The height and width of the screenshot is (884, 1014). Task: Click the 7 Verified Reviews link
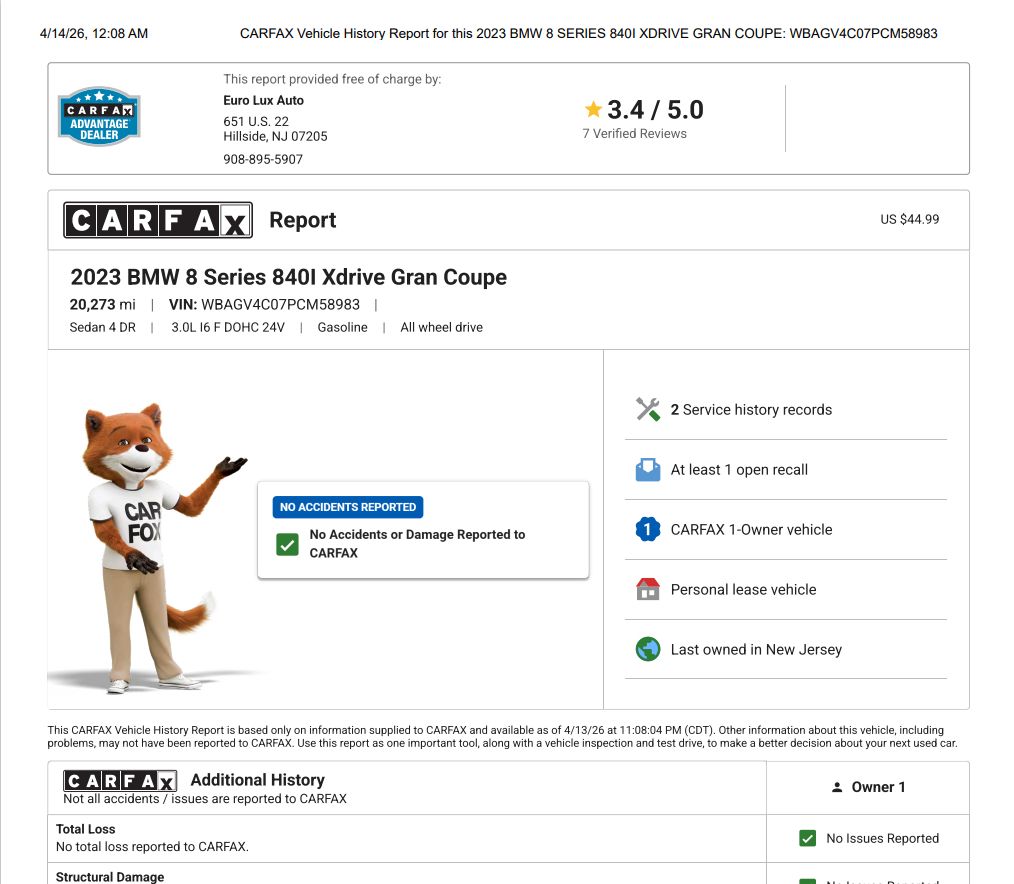tap(634, 134)
